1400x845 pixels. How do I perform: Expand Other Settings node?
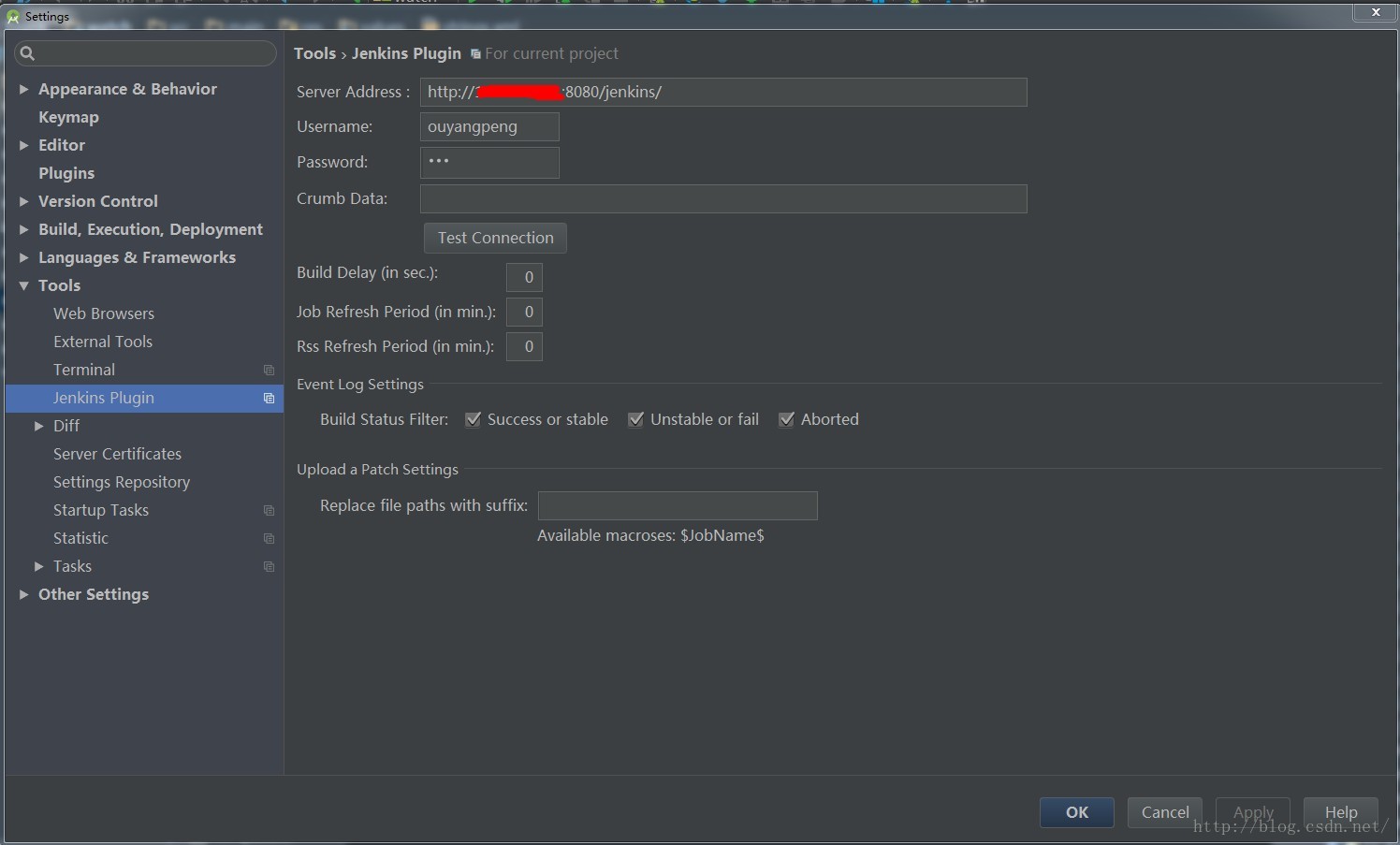23,594
